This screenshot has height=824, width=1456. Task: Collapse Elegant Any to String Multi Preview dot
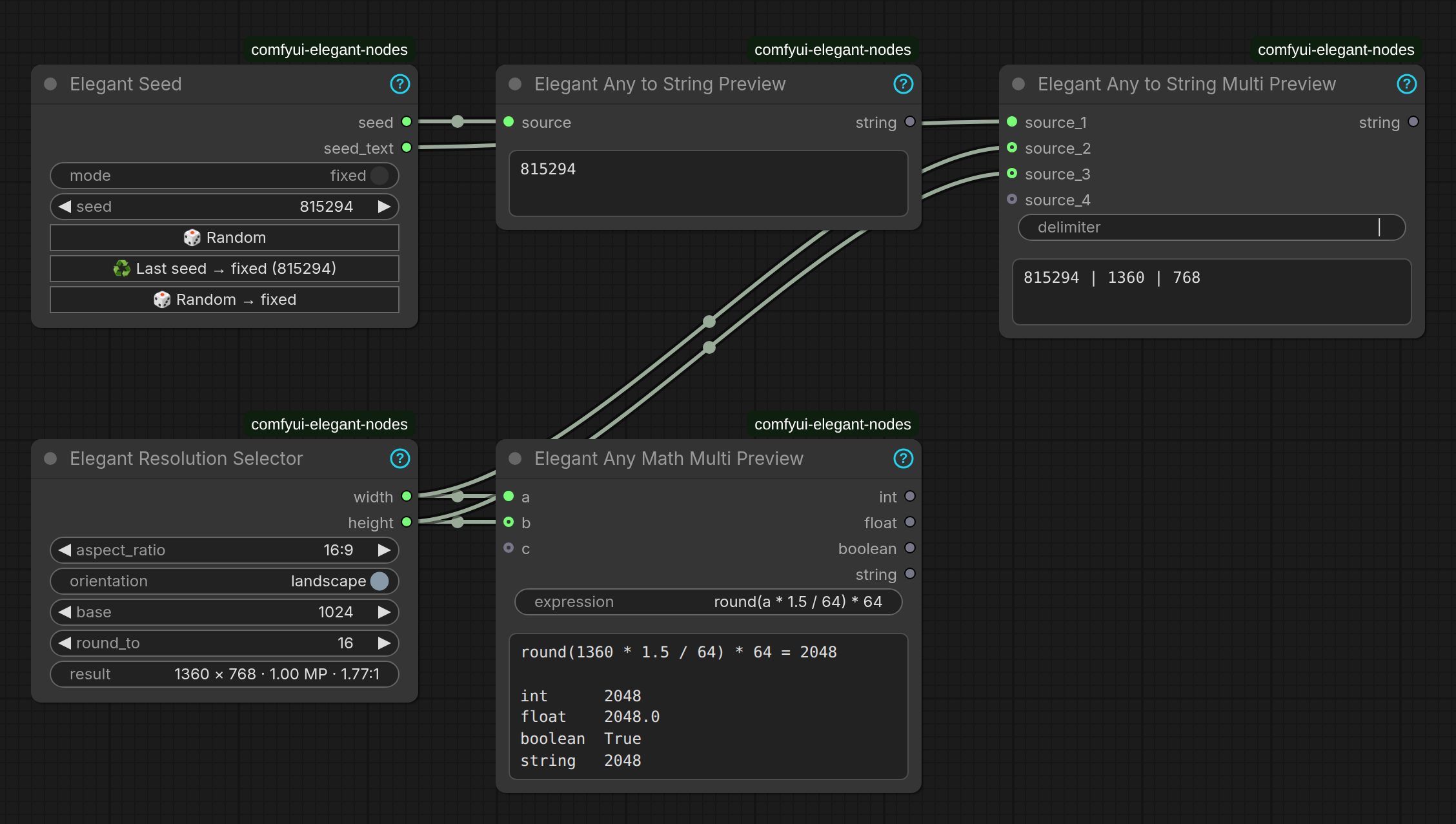(1018, 84)
